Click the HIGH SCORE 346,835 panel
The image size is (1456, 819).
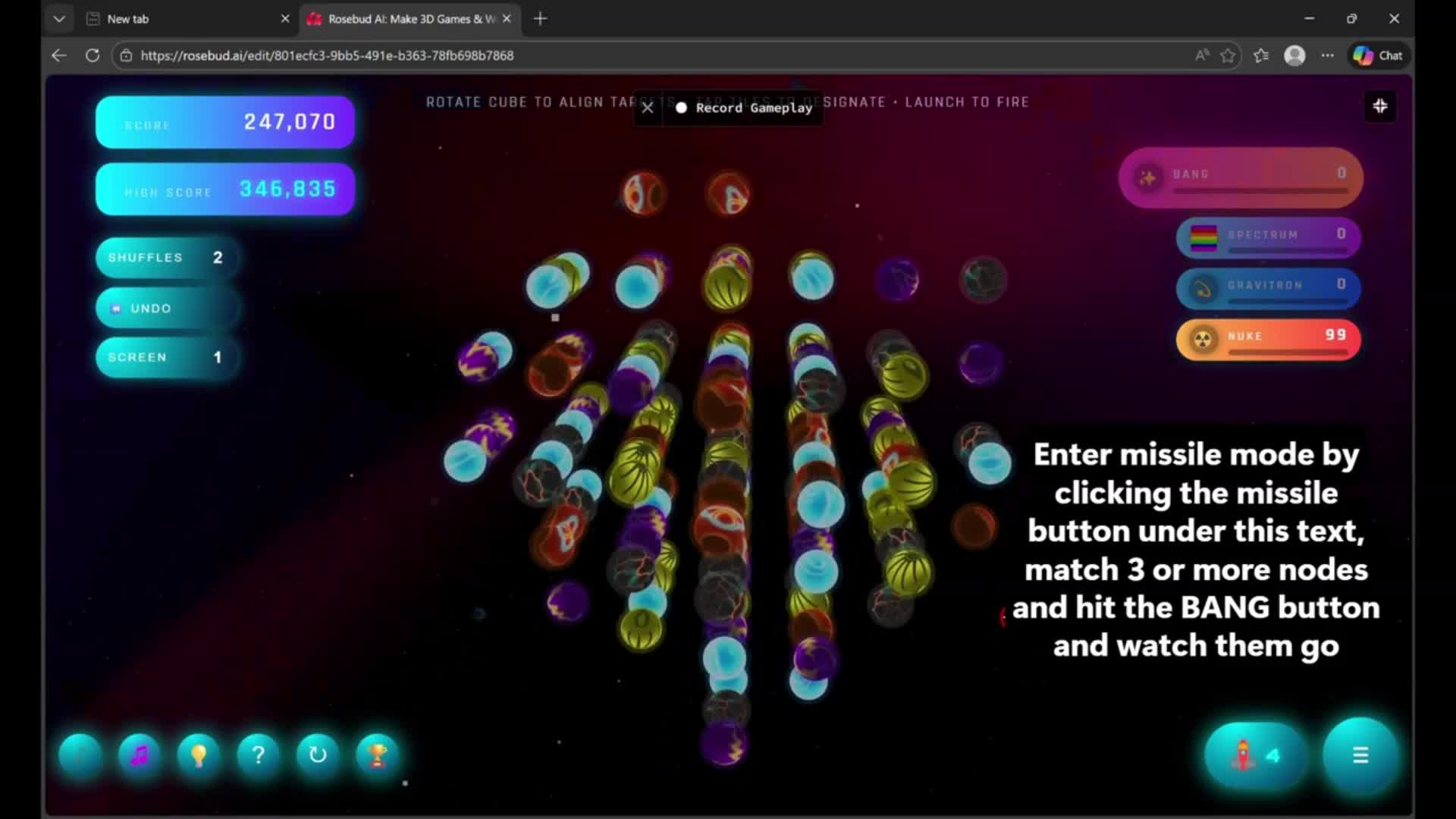point(225,189)
